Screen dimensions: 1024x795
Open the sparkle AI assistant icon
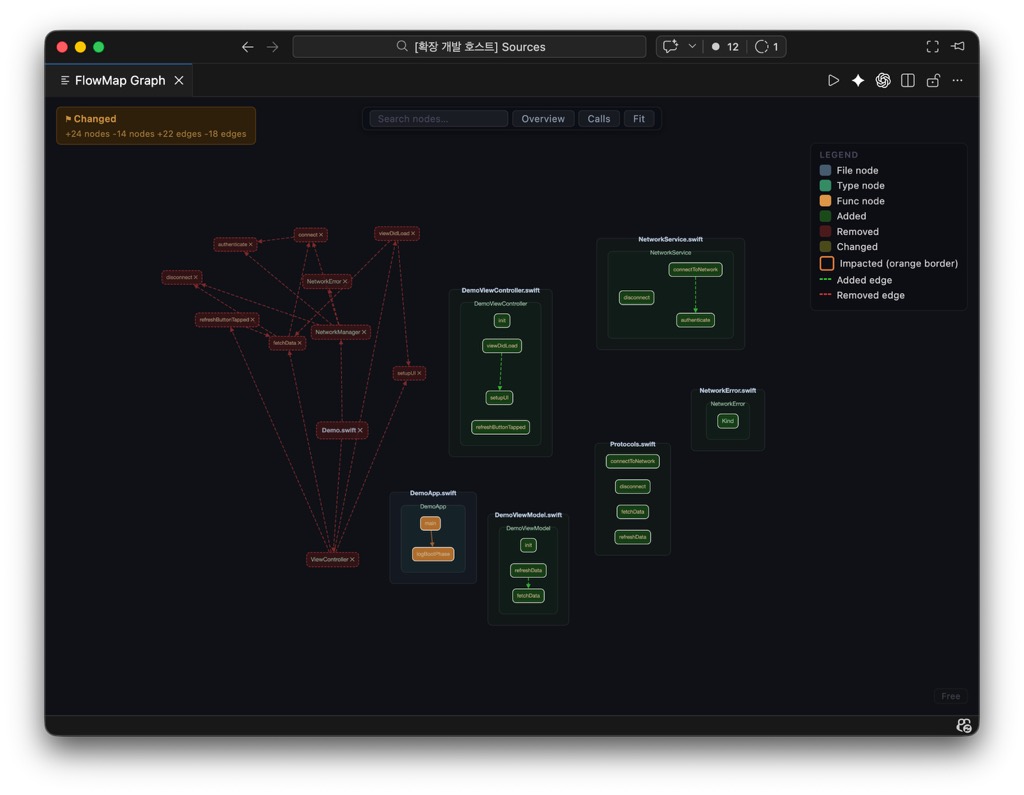[857, 80]
